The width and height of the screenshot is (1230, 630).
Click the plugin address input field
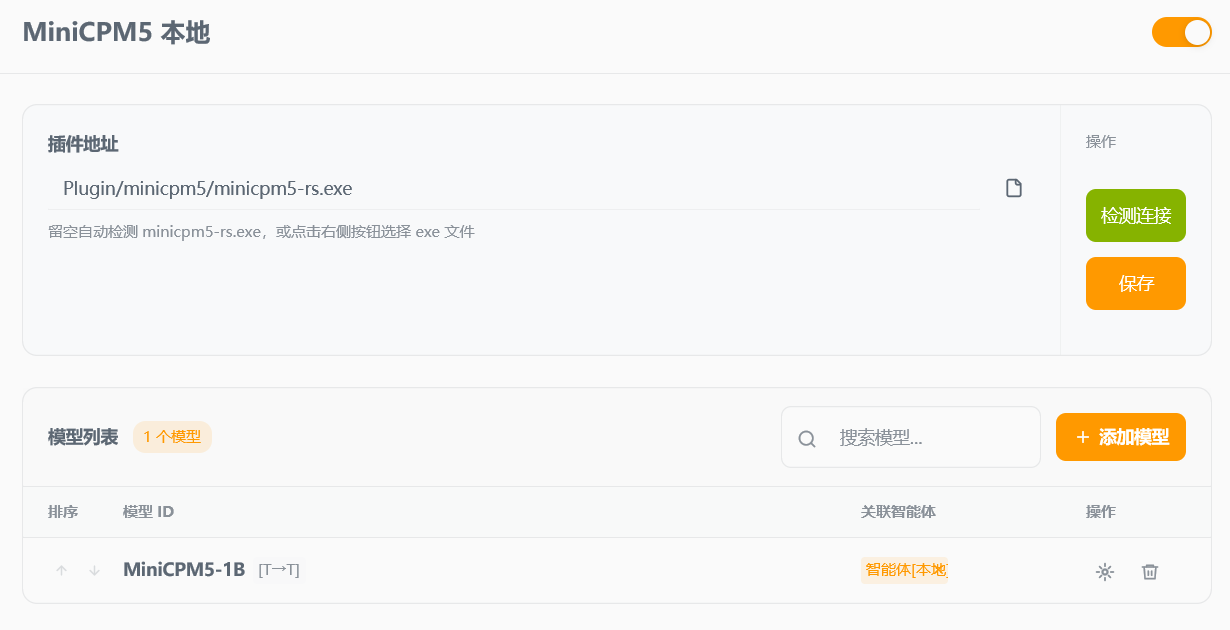tap(514, 188)
